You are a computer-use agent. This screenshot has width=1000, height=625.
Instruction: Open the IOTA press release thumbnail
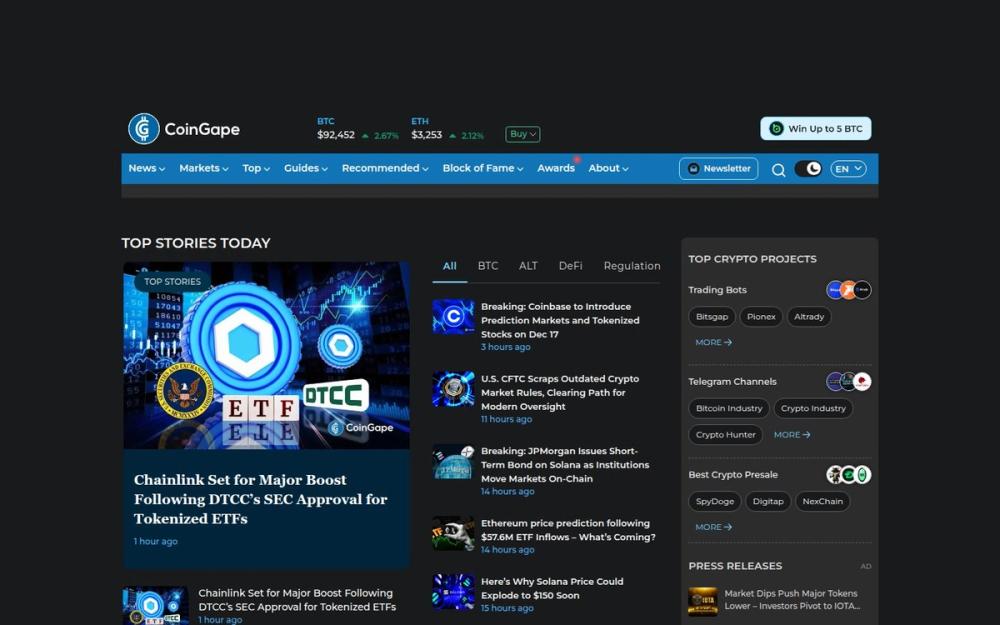click(703, 601)
